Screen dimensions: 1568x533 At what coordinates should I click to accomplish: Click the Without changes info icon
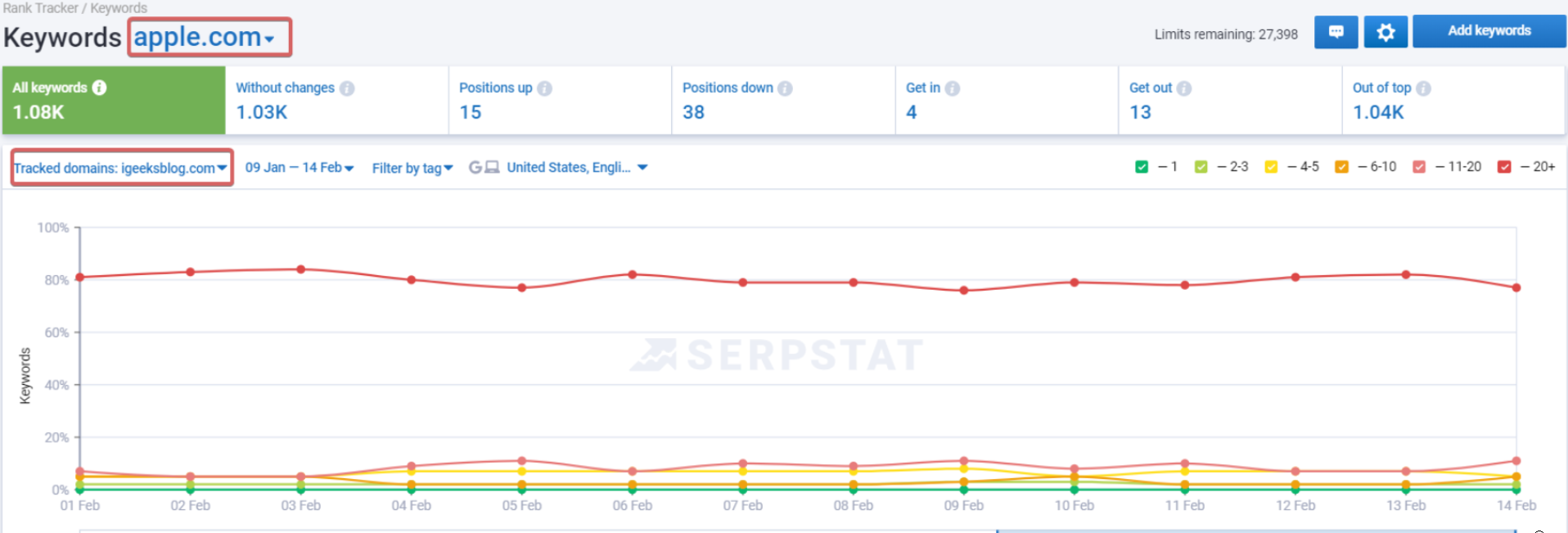click(347, 88)
